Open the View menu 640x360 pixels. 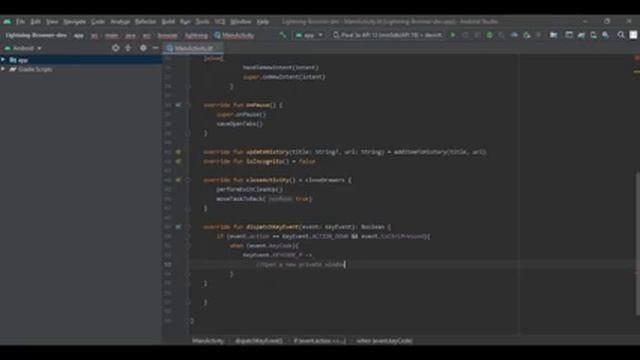point(52,22)
